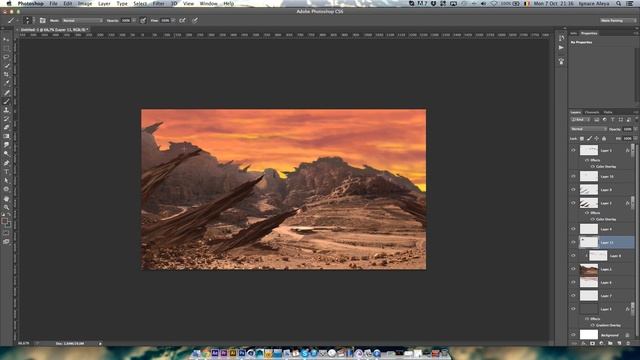Select the Gradient tool

6,136
